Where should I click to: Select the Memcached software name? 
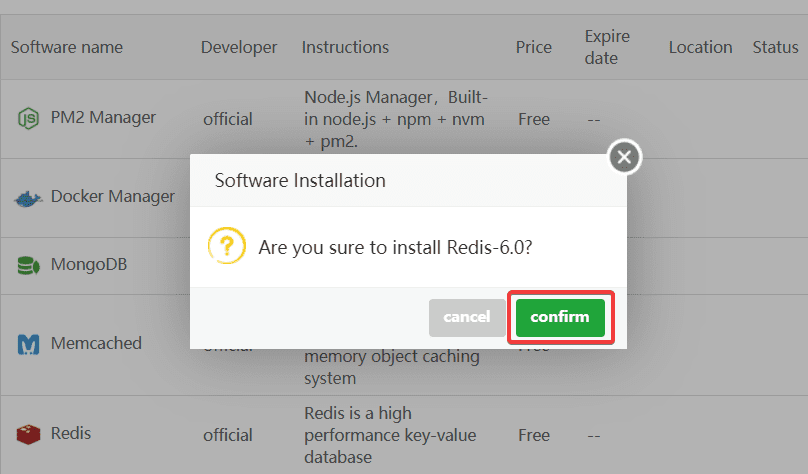(96, 343)
